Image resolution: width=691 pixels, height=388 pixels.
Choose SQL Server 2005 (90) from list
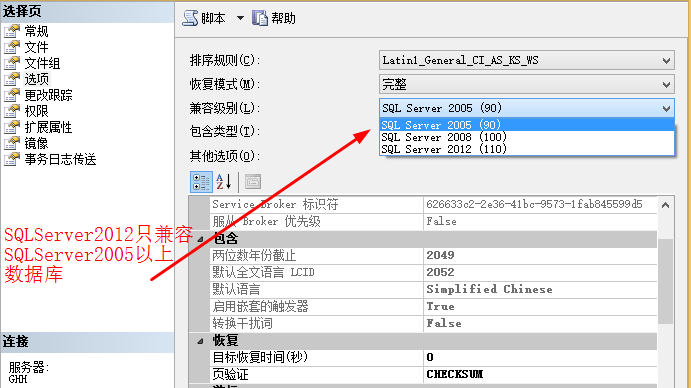[527, 125]
